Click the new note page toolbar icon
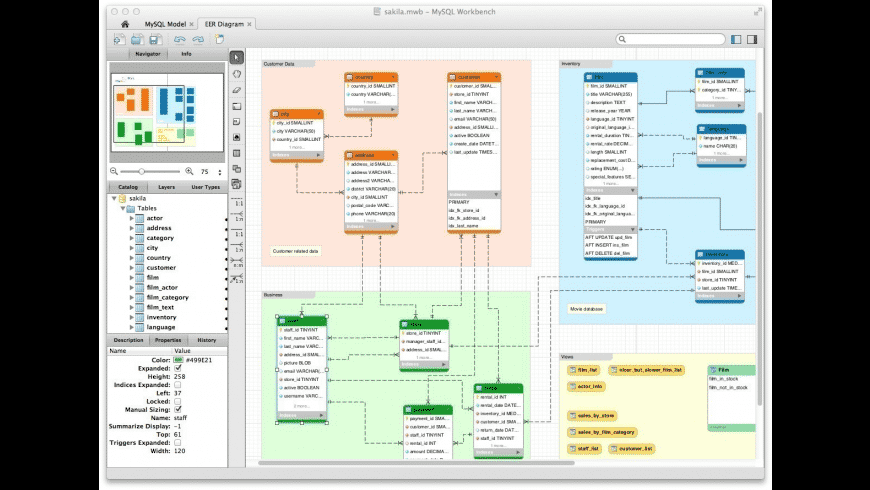 click(220, 39)
